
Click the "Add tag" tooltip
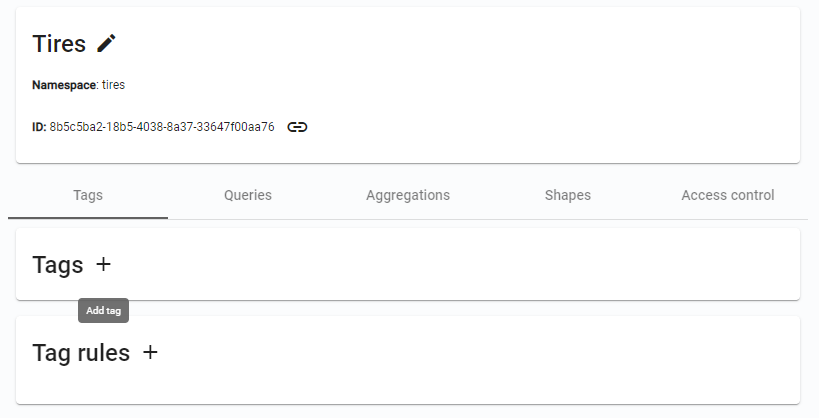[104, 311]
